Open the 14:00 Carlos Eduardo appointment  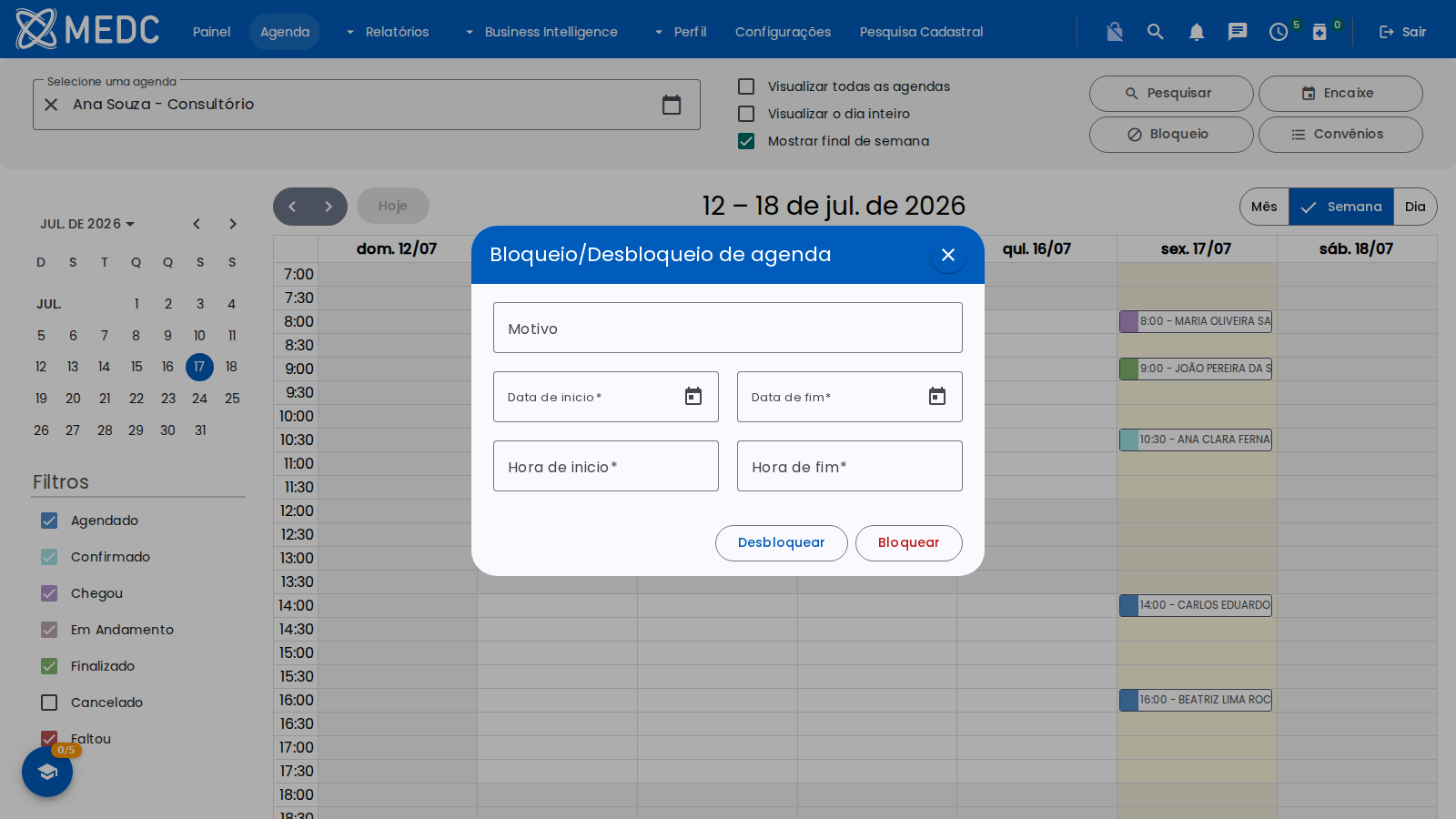(x=1196, y=605)
